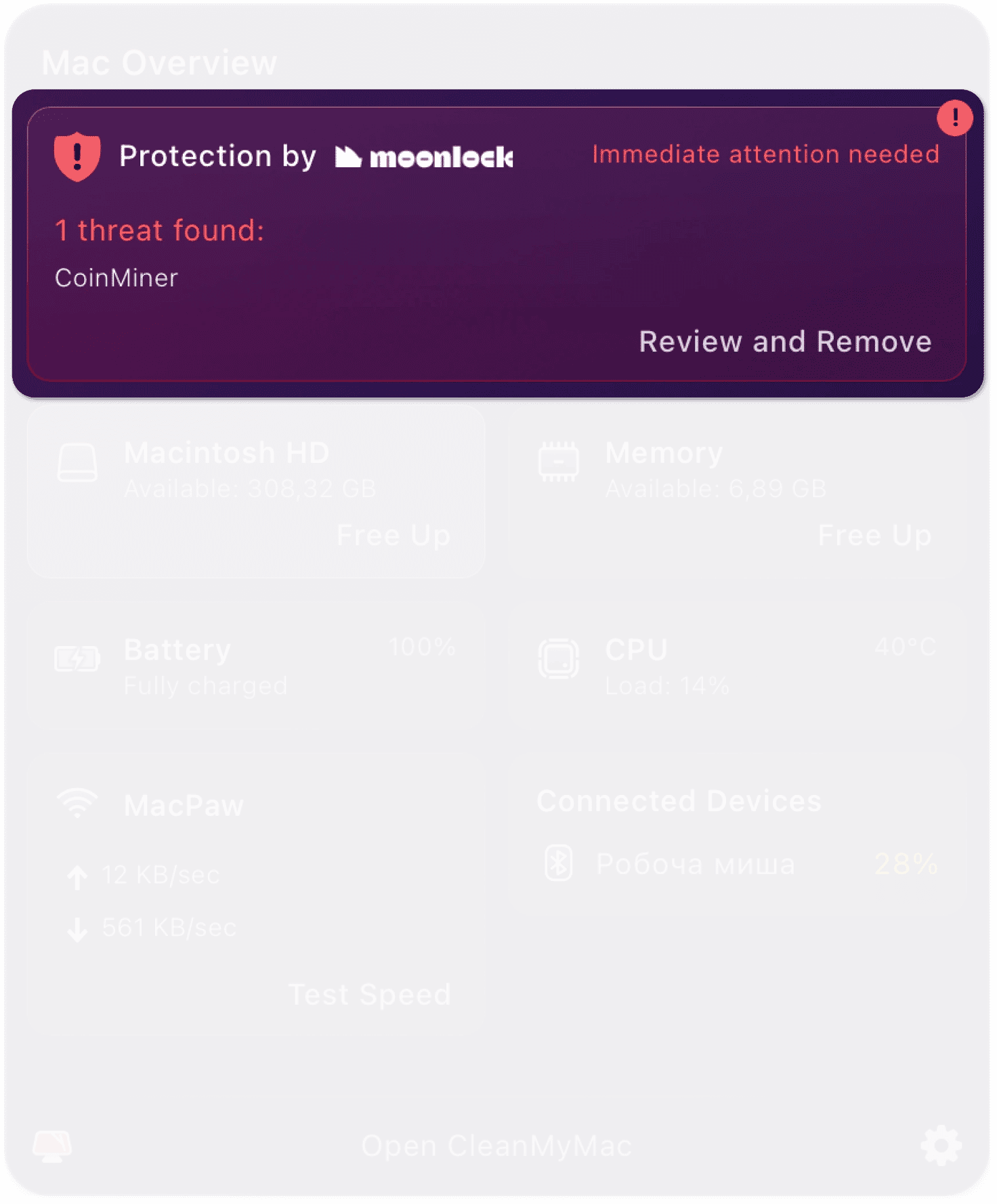
Task: Click the red exclamation alert badge
Action: tap(954, 118)
